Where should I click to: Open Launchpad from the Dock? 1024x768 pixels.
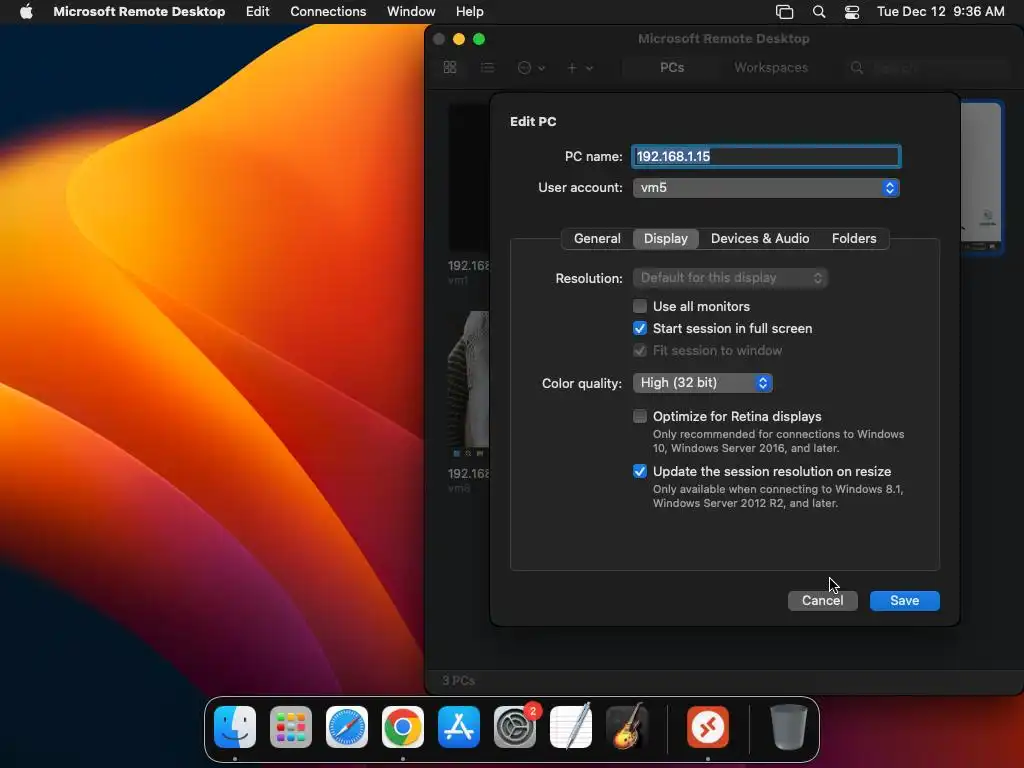point(291,726)
